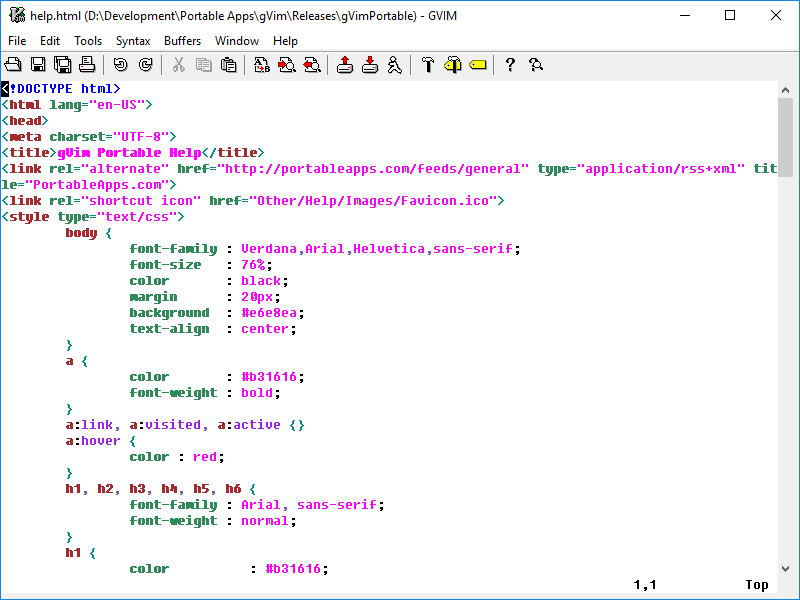The image size is (800, 600).
Task: Print the file with the printer icon
Action: (87, 65)
